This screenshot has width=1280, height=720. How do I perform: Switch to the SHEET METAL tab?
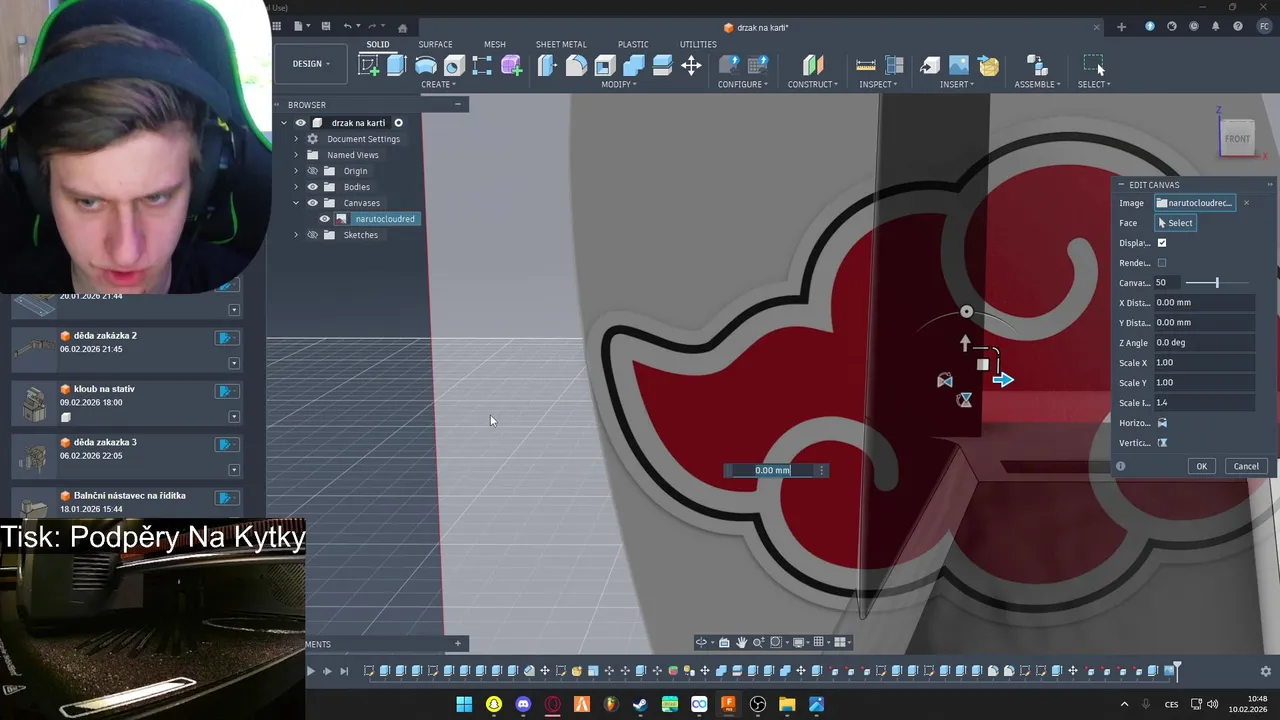(x=561, y=44)
